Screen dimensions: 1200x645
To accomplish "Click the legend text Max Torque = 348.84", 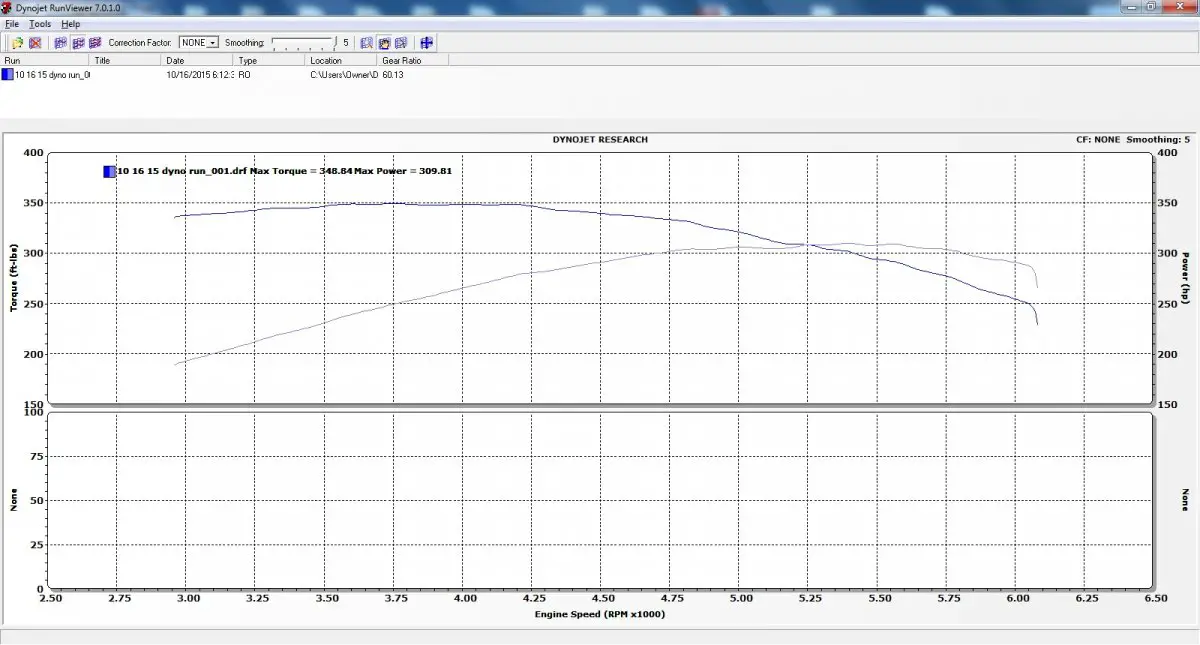I will [x=300, y=171].
